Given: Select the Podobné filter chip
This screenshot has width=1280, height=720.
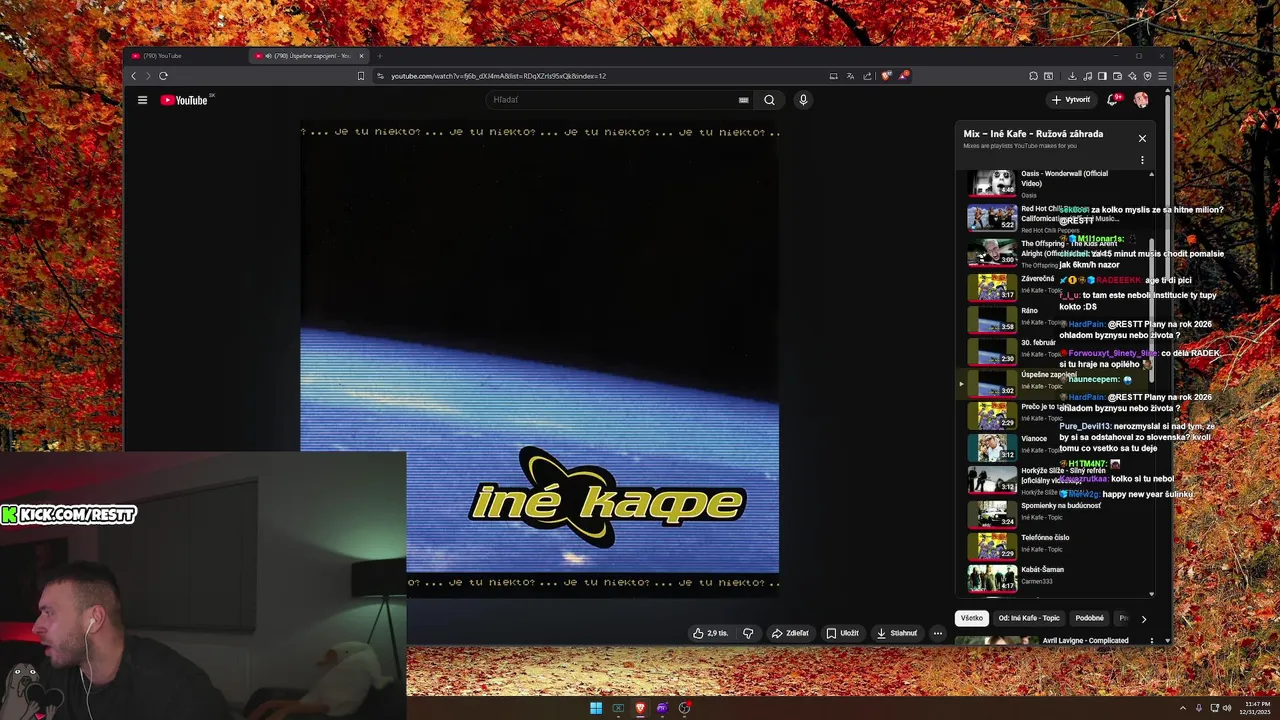Looking at the screenshot, I should (1089, 618).
